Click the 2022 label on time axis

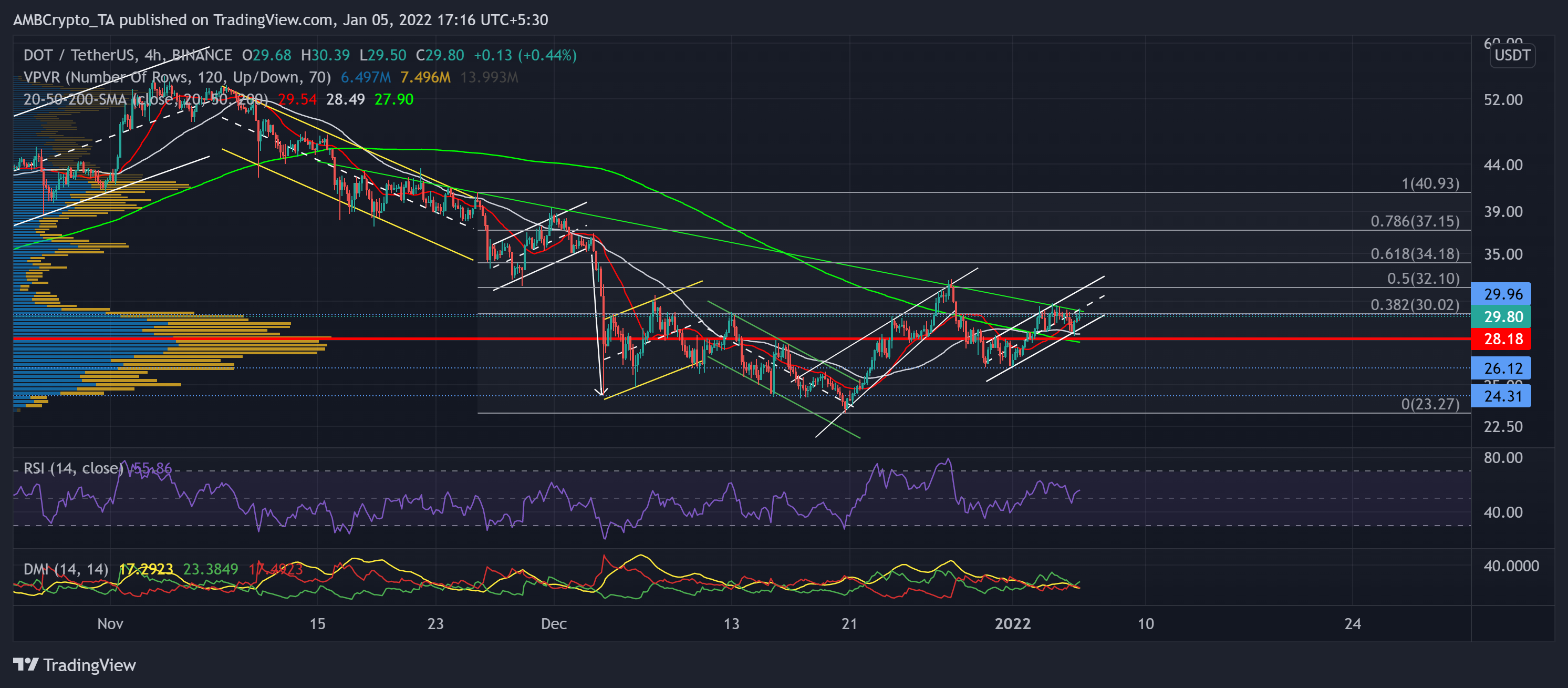1012,623
